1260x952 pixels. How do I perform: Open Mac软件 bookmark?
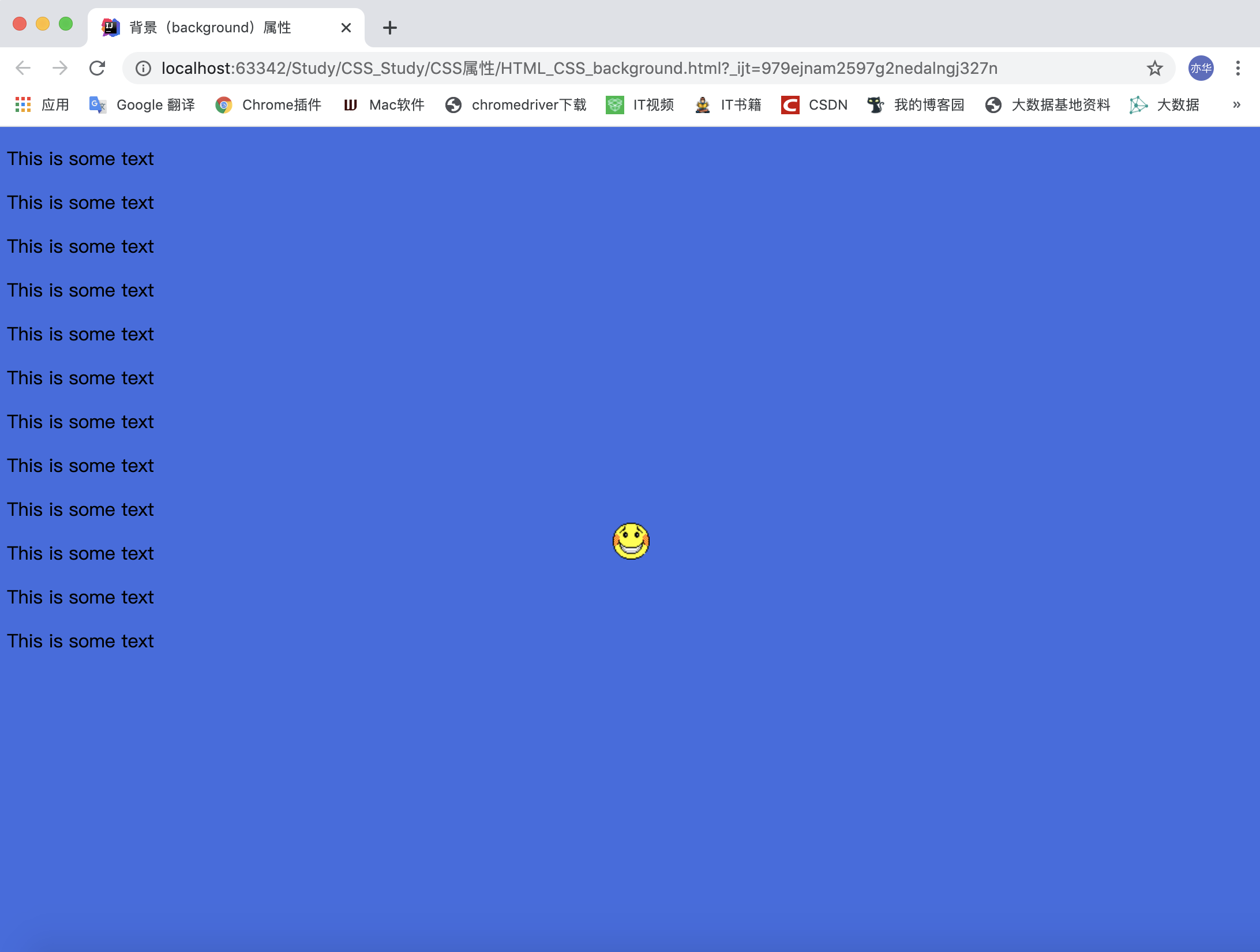click(384, 105)
